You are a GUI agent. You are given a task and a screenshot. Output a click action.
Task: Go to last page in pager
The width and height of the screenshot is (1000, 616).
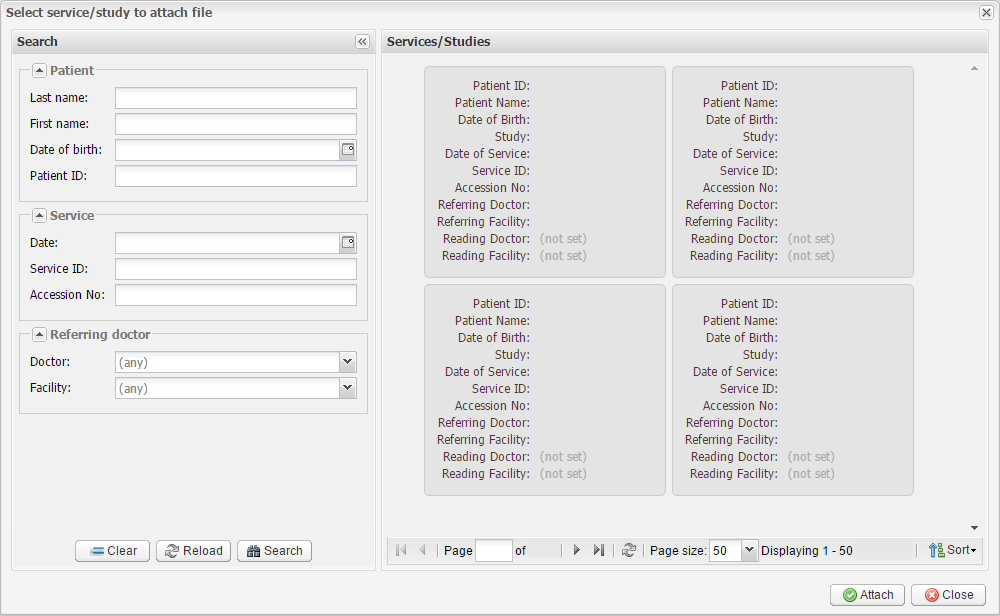[598, 550]
